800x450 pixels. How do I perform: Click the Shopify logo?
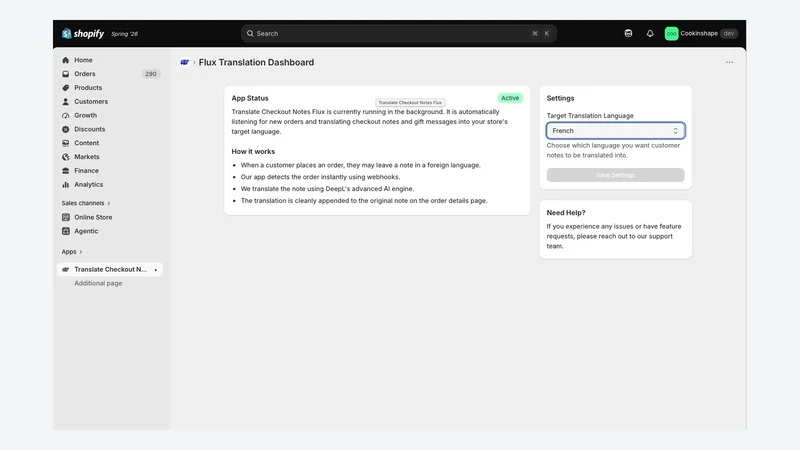click(x=83, y=34)
